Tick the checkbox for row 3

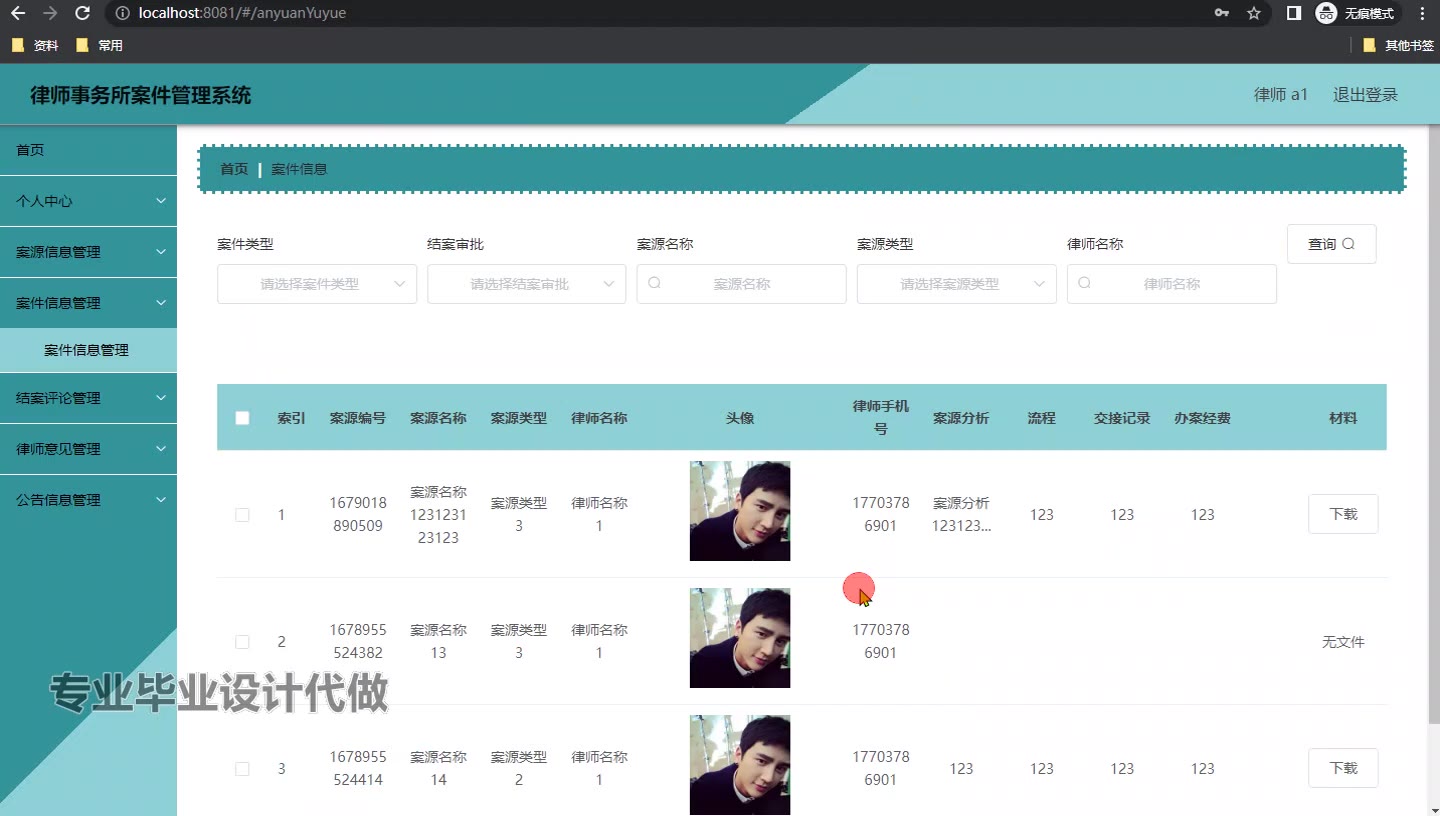242,769
